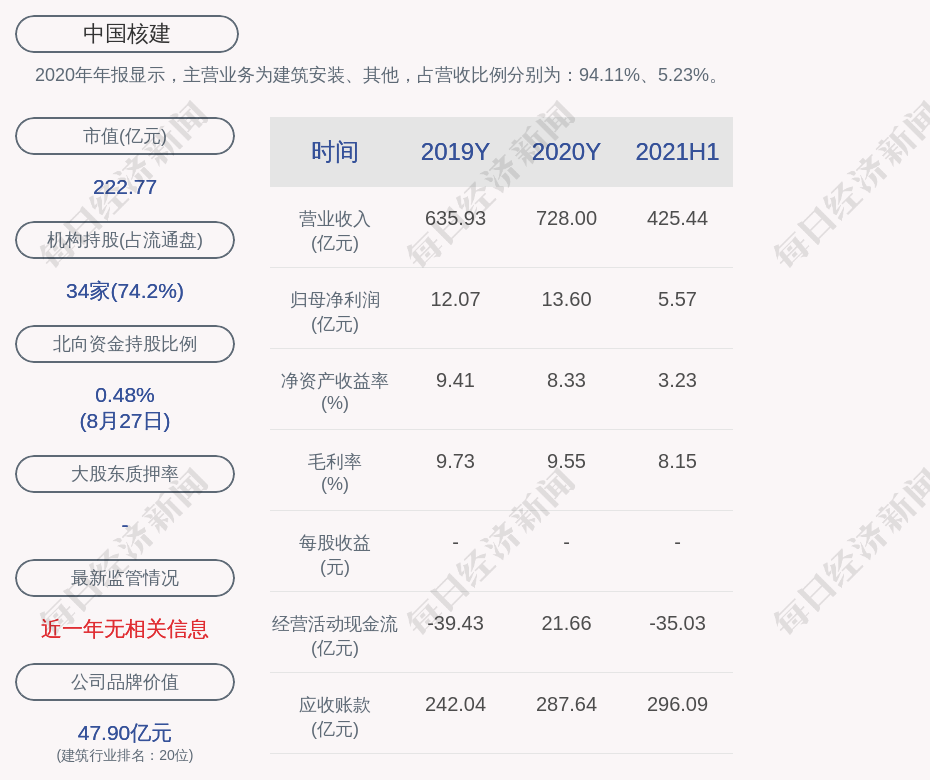The height and width of the screenshot is (780, 930).
Task: Click the 34家(74.2%) institutional holdings value
Action: [125, 291]
